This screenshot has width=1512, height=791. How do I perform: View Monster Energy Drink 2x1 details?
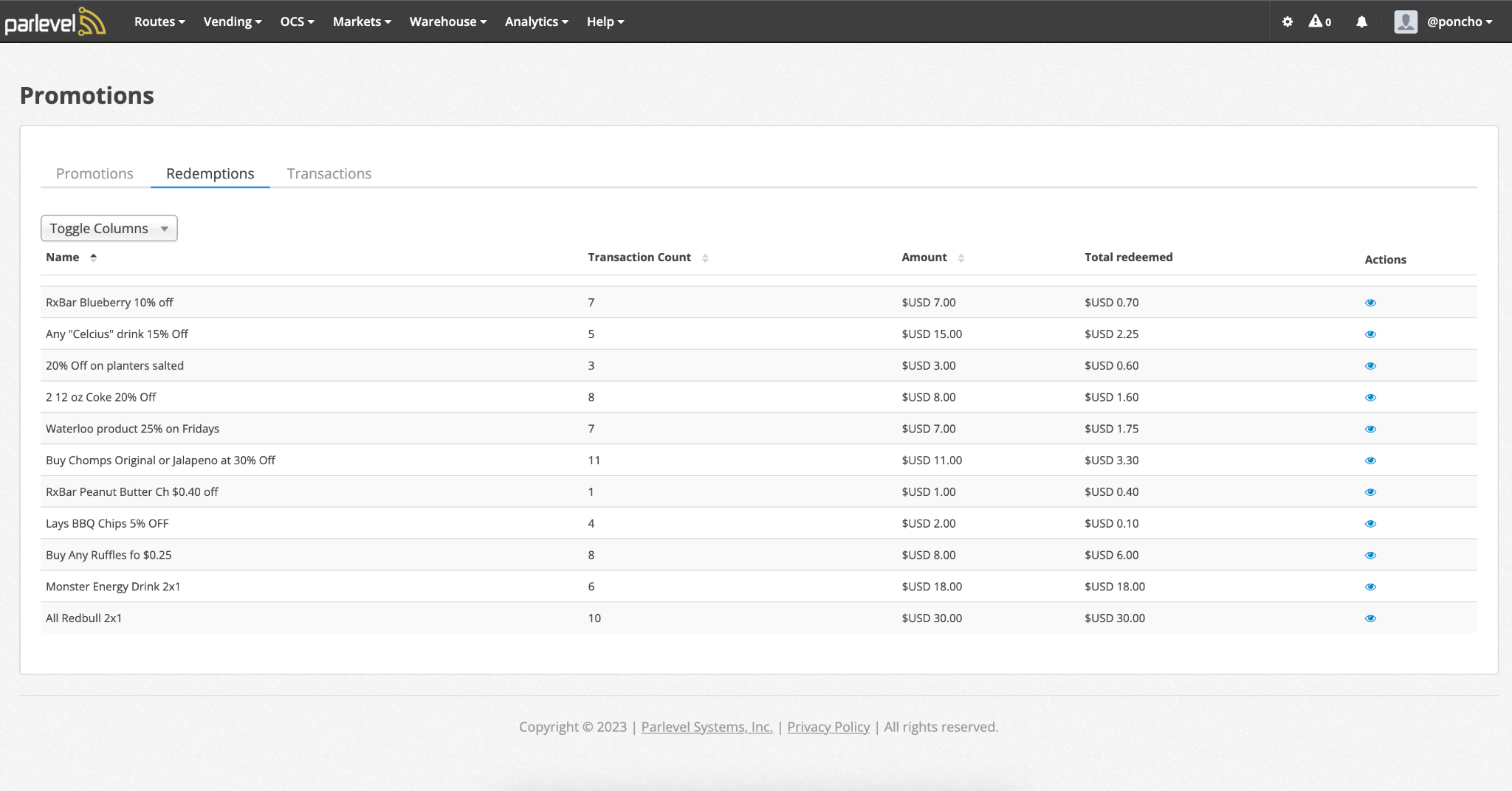coord(1370,587)
